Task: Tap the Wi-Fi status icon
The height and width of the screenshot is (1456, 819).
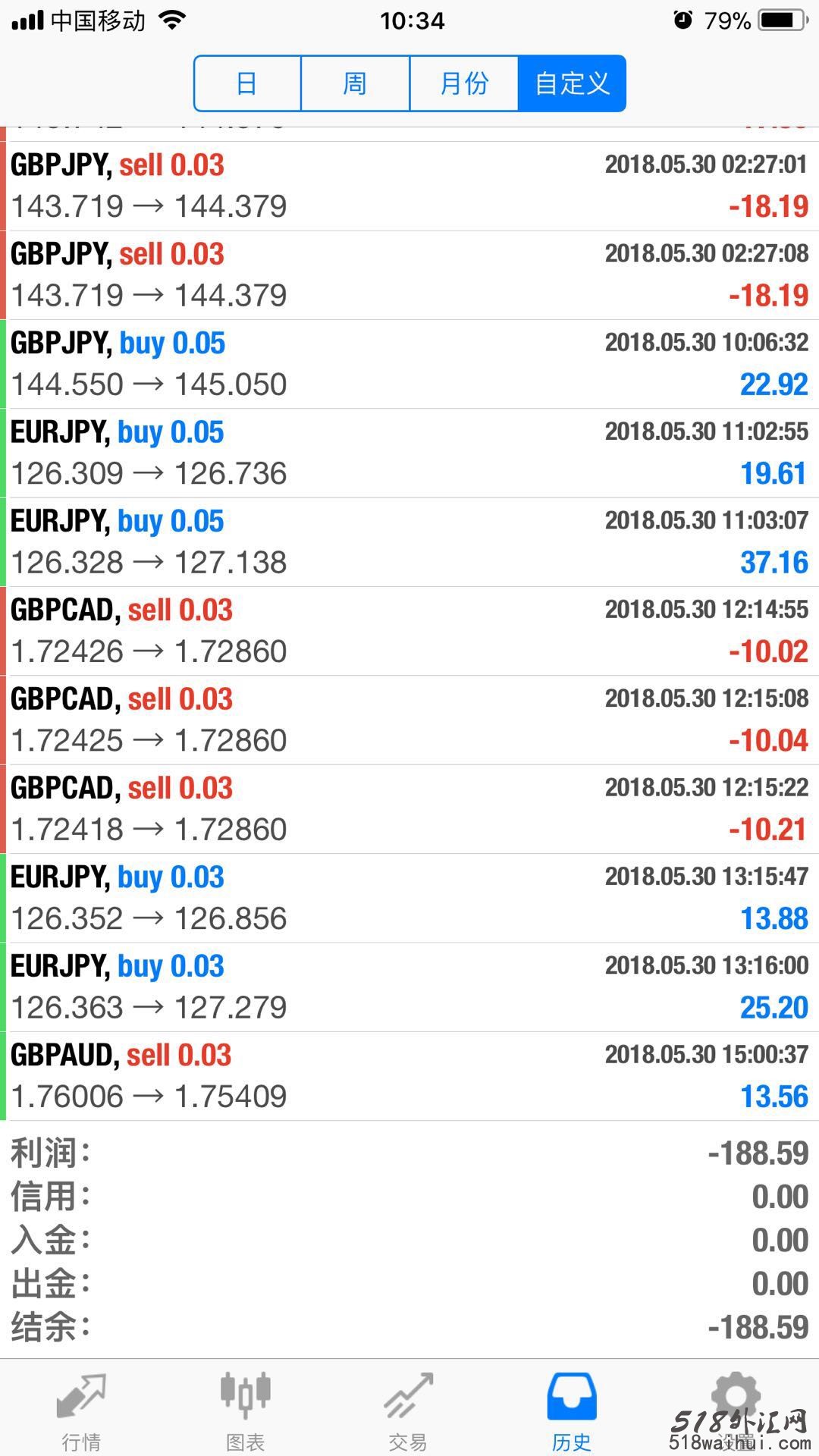Action: (x=173, y=20)
